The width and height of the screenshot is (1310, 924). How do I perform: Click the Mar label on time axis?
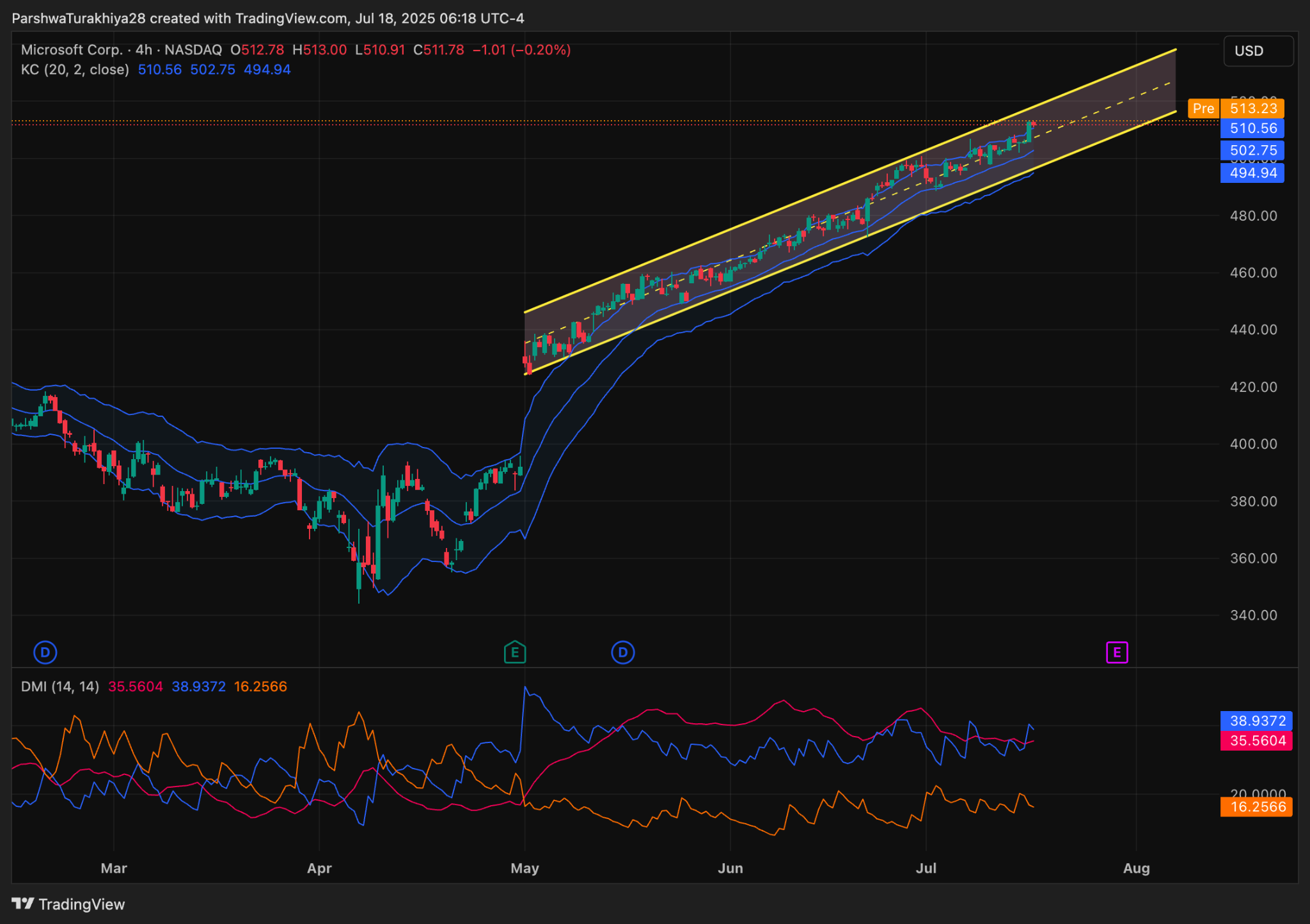click(114, 868)
